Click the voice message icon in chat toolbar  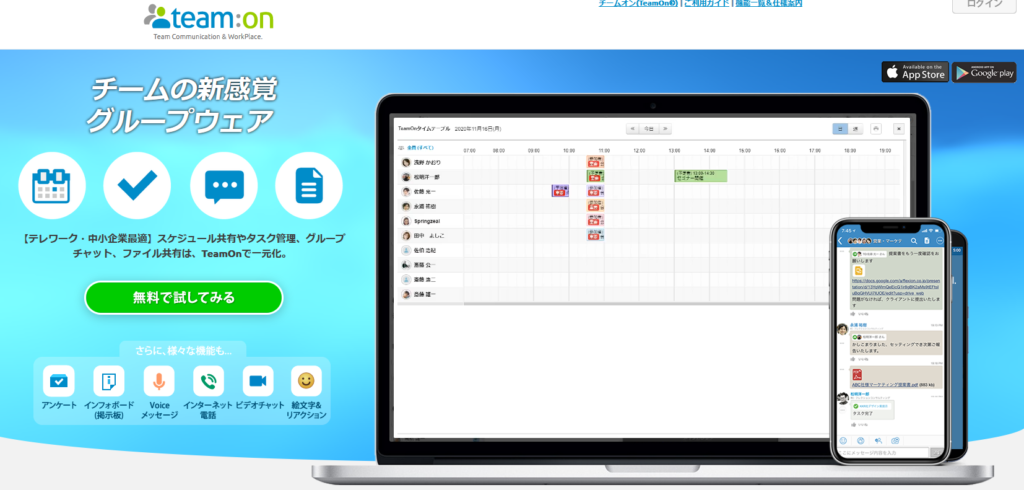tap(878, 441)
